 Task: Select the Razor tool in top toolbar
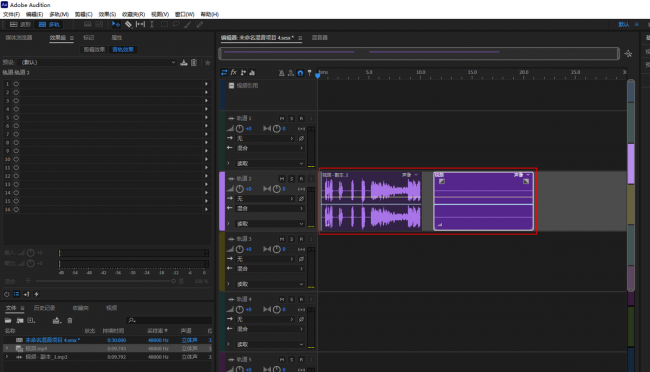point(129,24)
